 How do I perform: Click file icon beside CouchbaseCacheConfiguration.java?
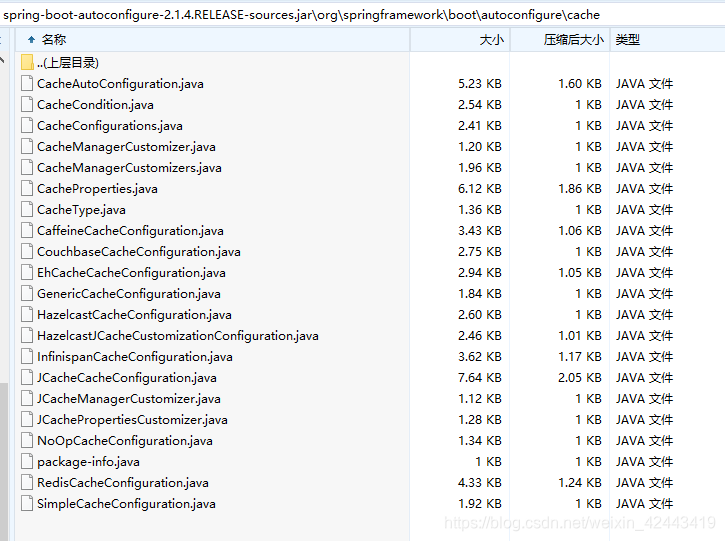click(27, 252)
